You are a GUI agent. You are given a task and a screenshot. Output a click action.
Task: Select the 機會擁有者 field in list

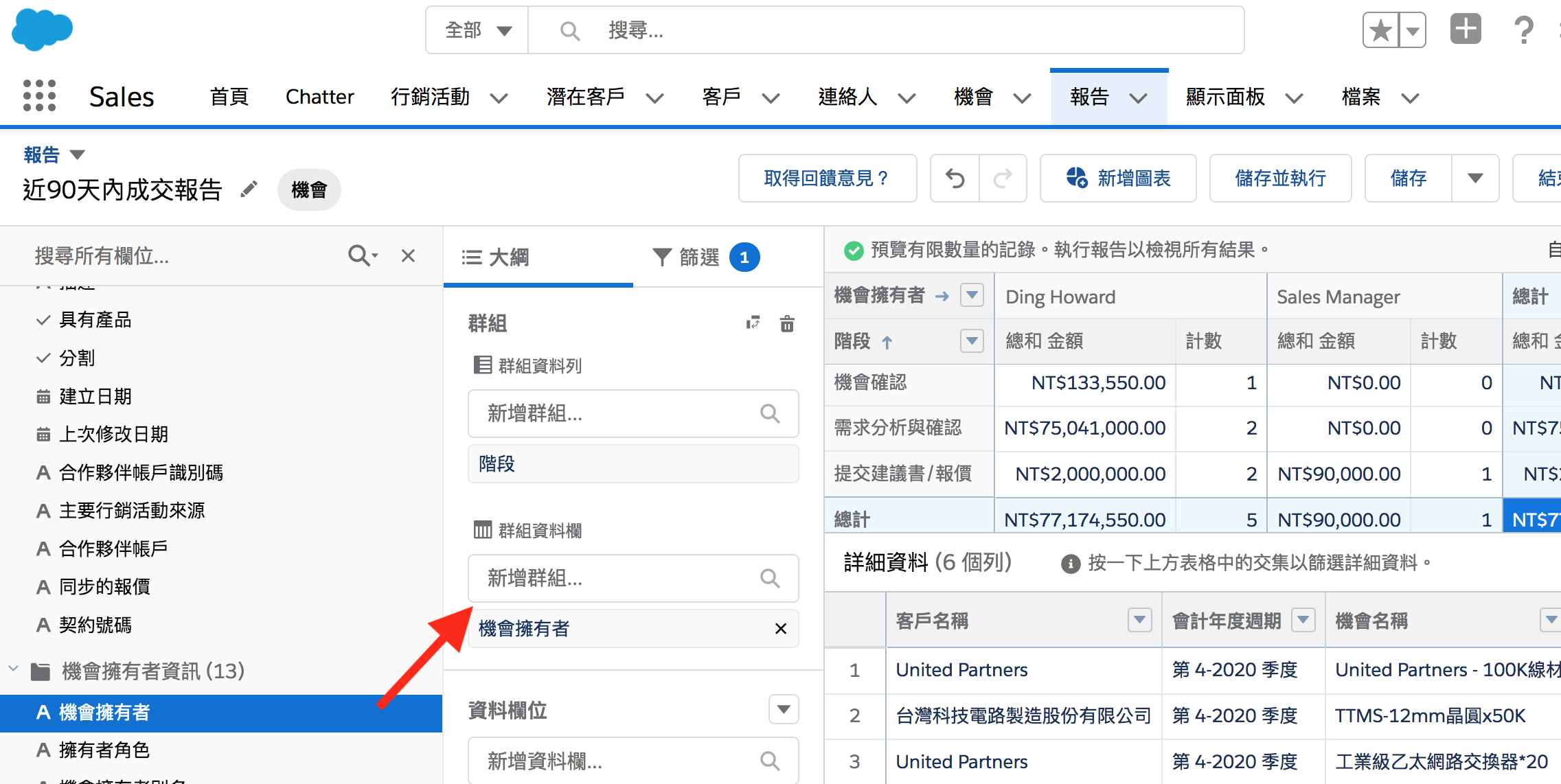point(221,713)
